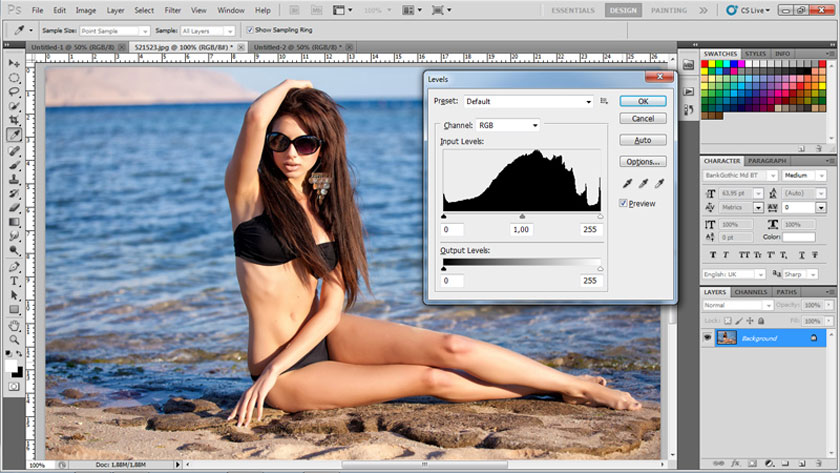
Task: Select the Type tool in the toolbox
Action: (14, 282)
